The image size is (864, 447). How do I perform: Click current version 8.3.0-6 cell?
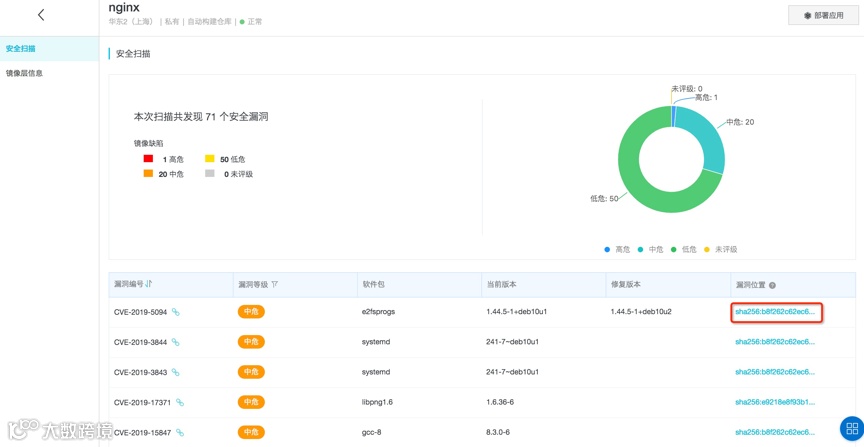[498, 432]
